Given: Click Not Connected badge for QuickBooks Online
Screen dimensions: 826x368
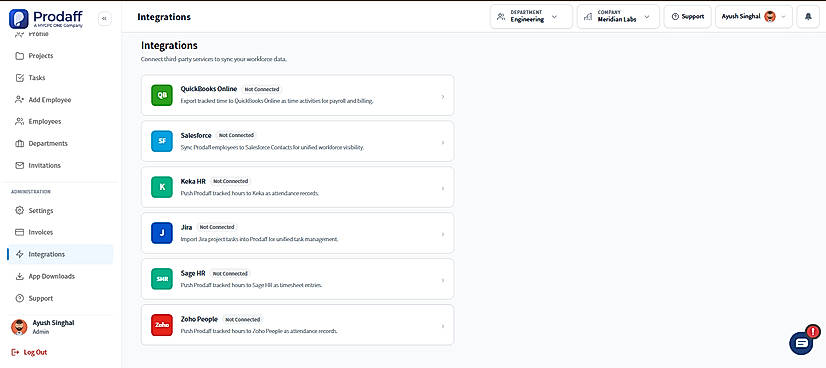Looking at the screenshot, I should [x=262, y=89].
